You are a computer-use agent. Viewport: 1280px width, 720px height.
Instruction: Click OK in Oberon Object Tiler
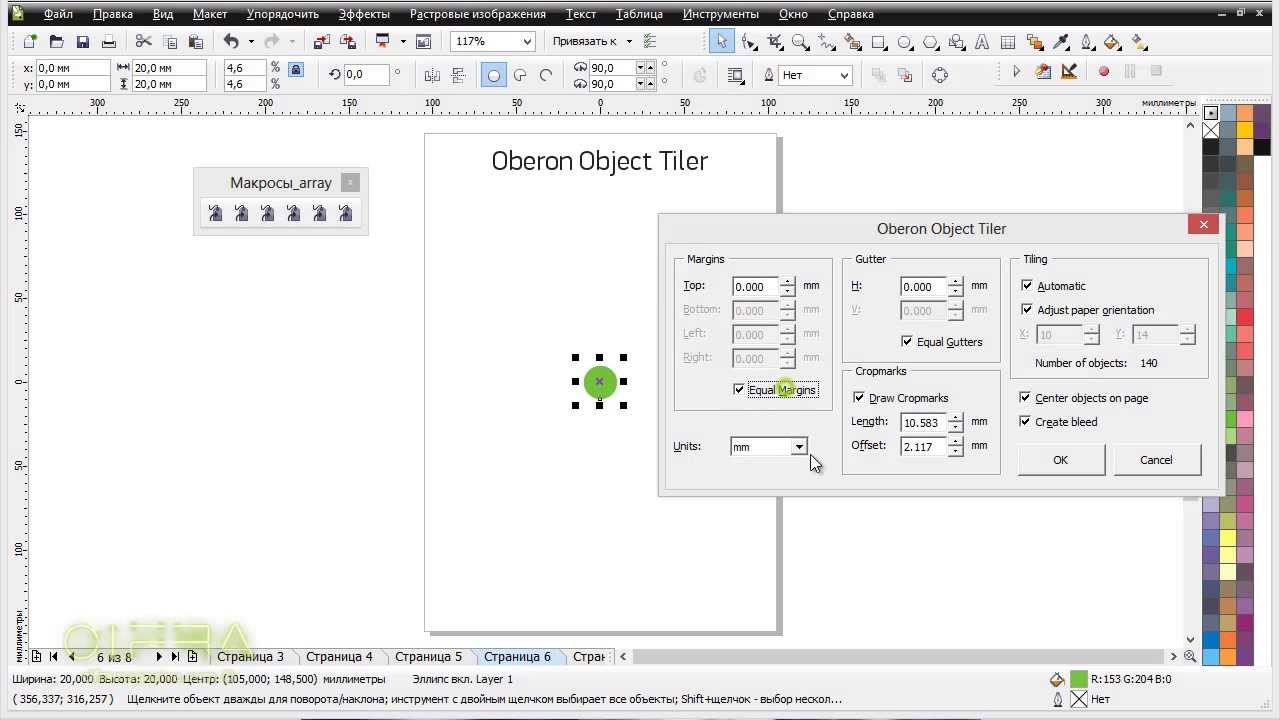click(1061, 460)
